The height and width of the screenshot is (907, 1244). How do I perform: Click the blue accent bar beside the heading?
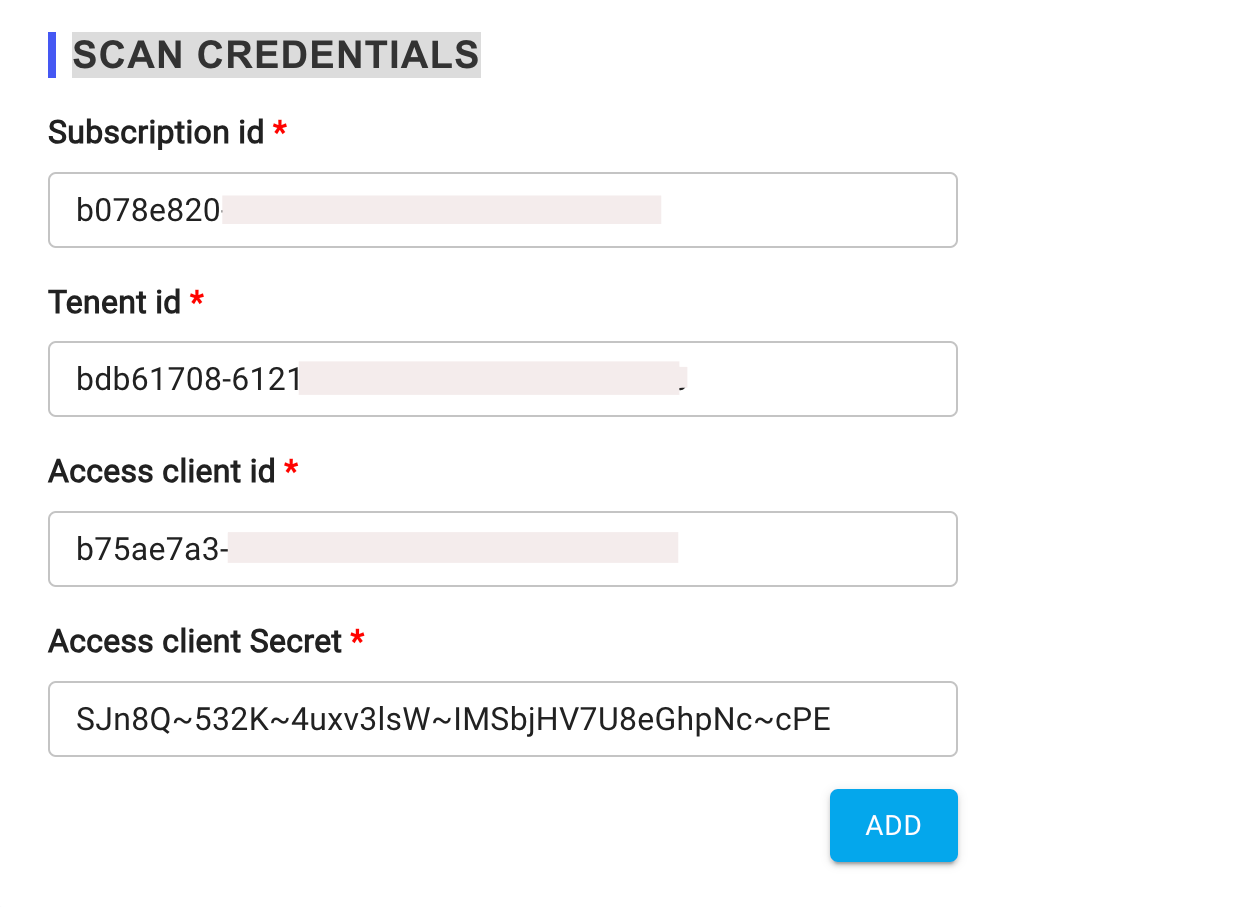click(x=52, y=55)
